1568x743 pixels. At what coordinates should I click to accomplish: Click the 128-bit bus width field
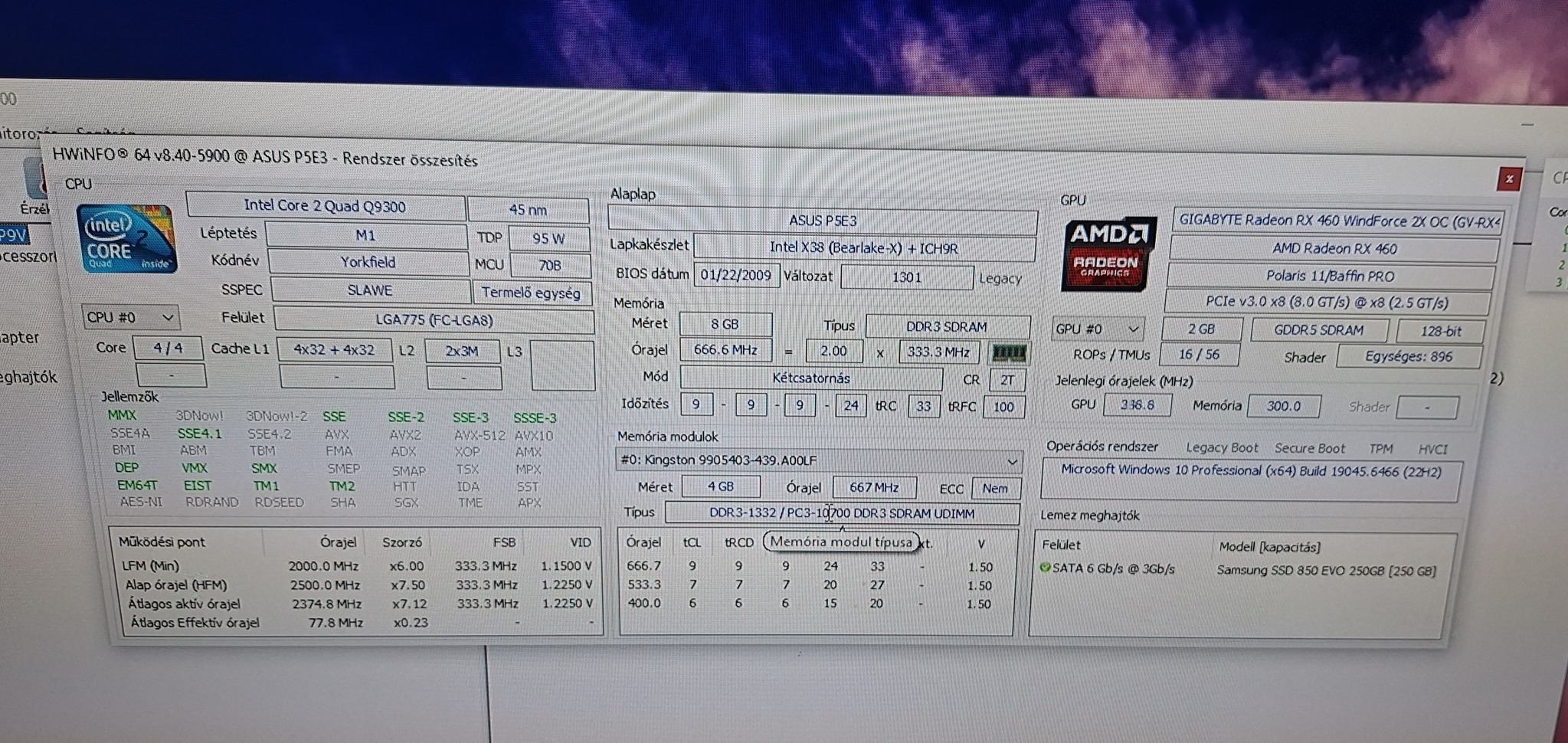click(x=1440, y=332)
